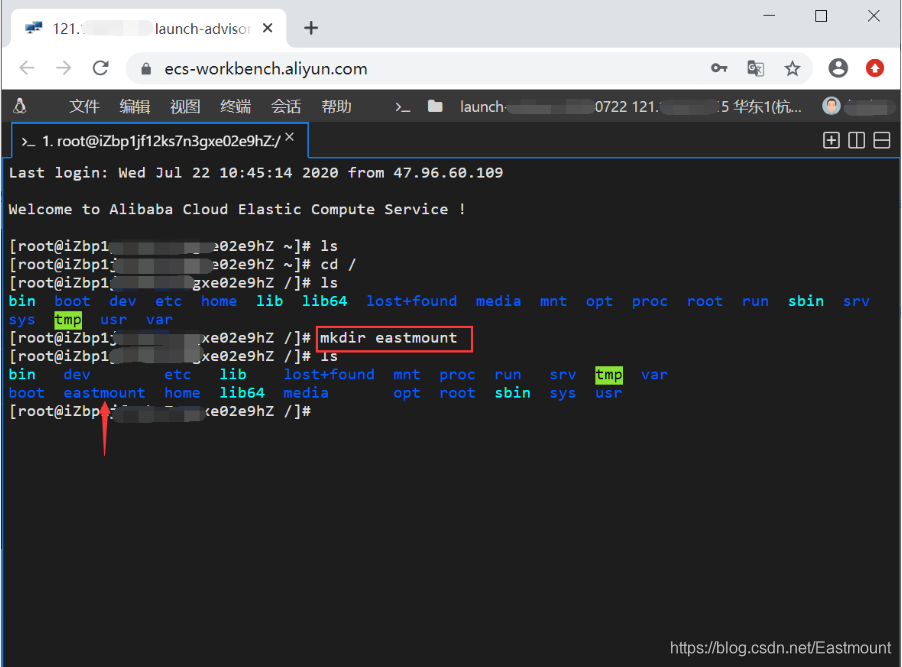The width and height of the screenshot is (902, 667).
Task: Open the 会话 menu
Action: click(x=286, y=106)
